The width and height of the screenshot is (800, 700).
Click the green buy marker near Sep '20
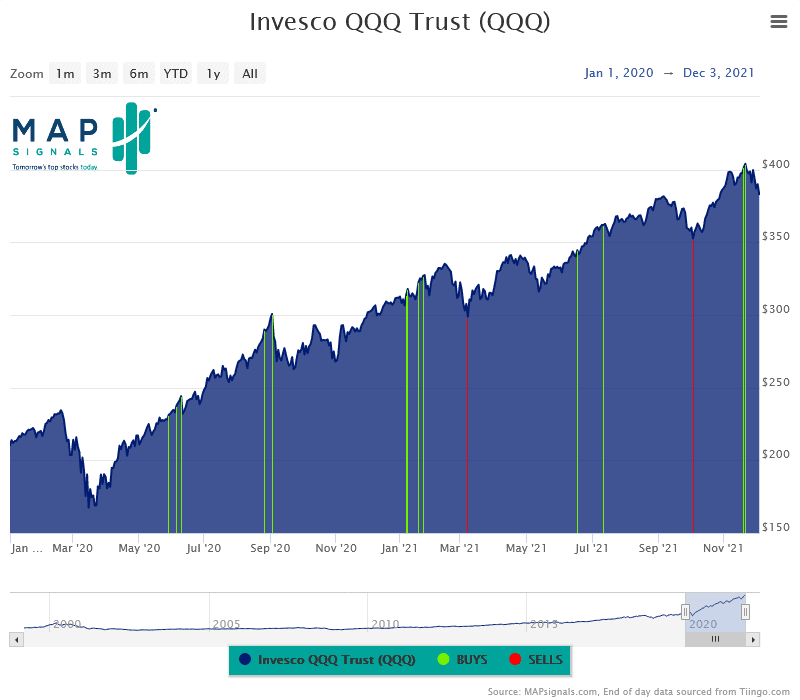pos(272,423)
